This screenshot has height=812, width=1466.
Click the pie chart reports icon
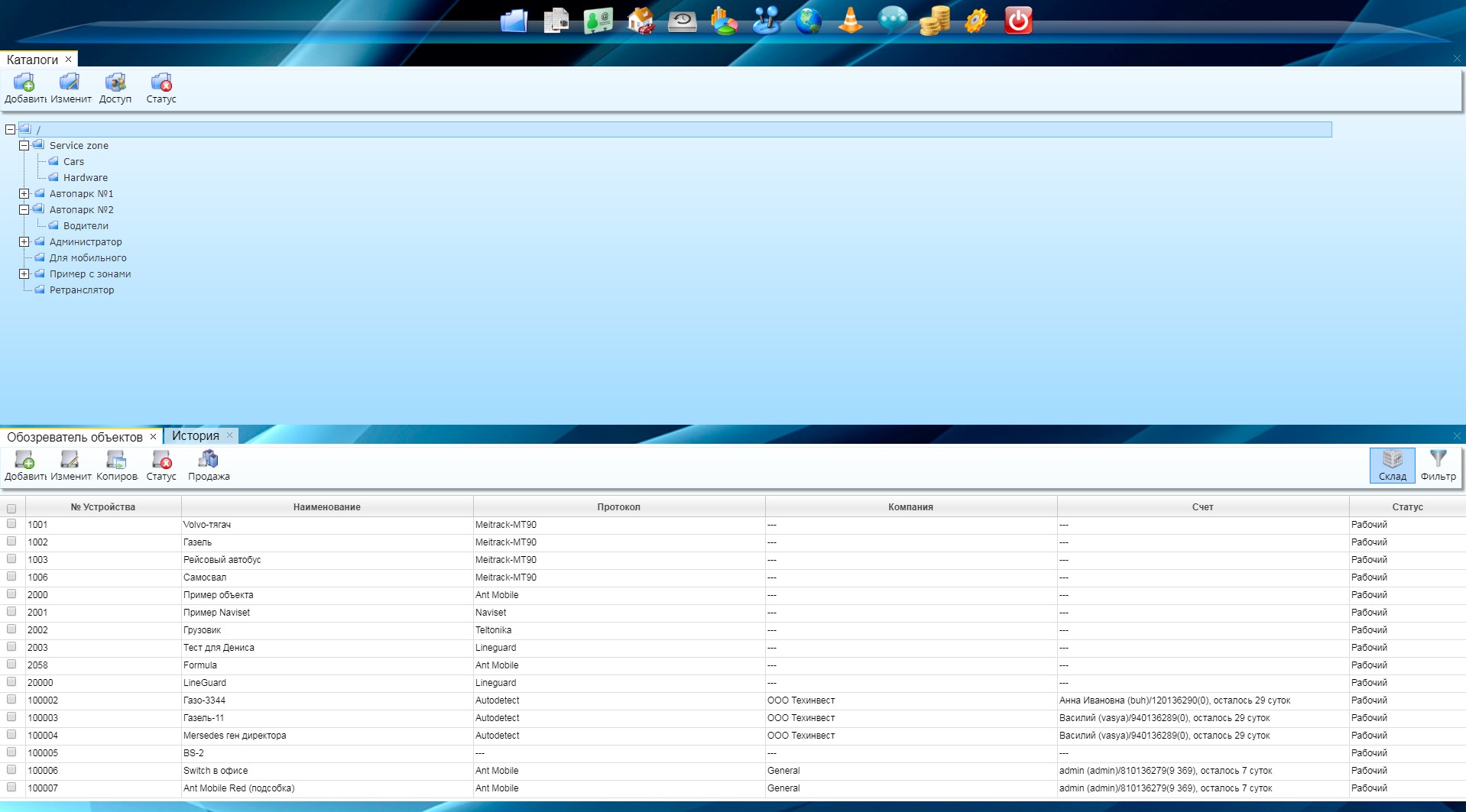724,21
